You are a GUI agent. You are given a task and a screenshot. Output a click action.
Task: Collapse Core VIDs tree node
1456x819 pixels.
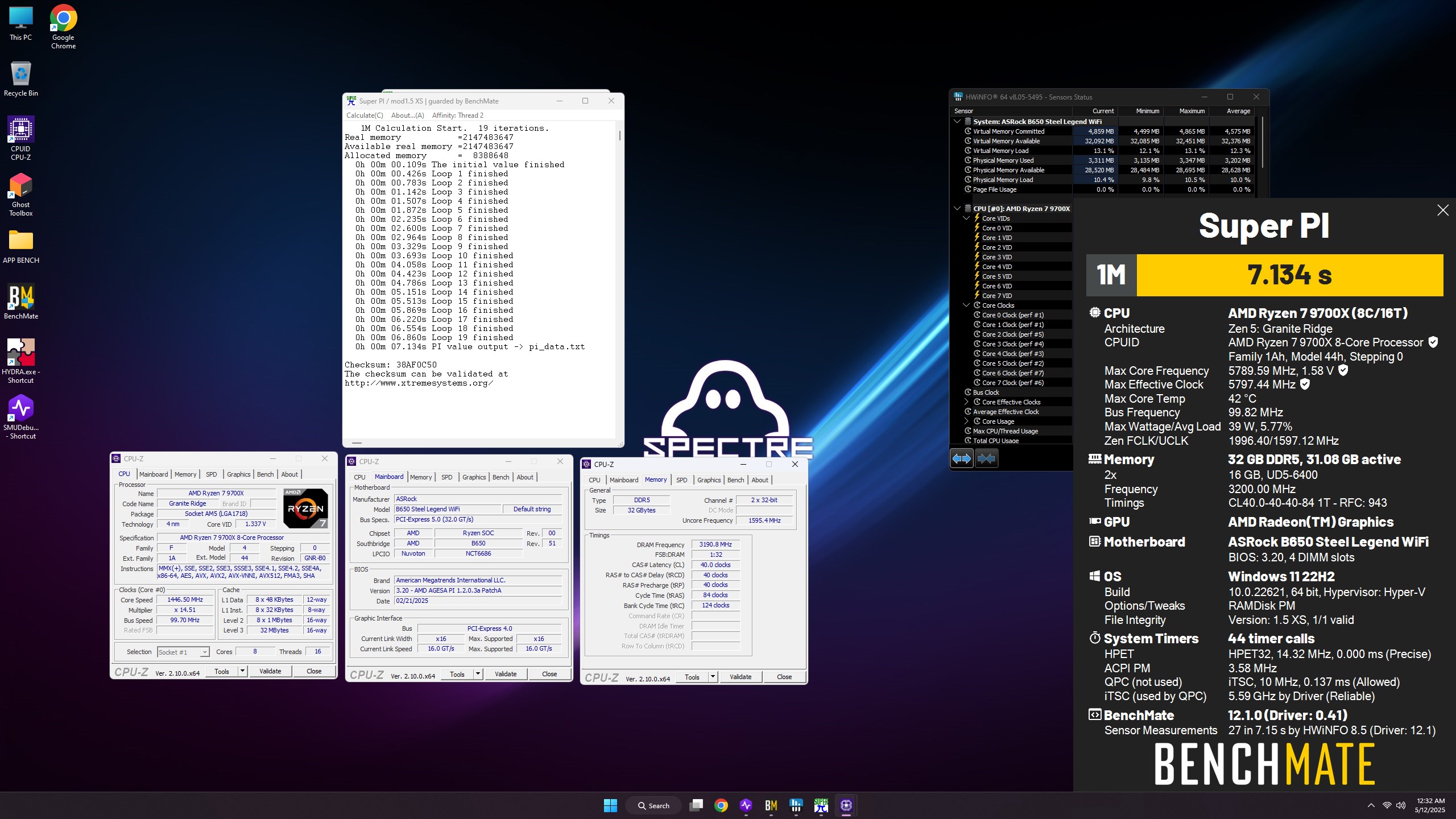[966, 218]
